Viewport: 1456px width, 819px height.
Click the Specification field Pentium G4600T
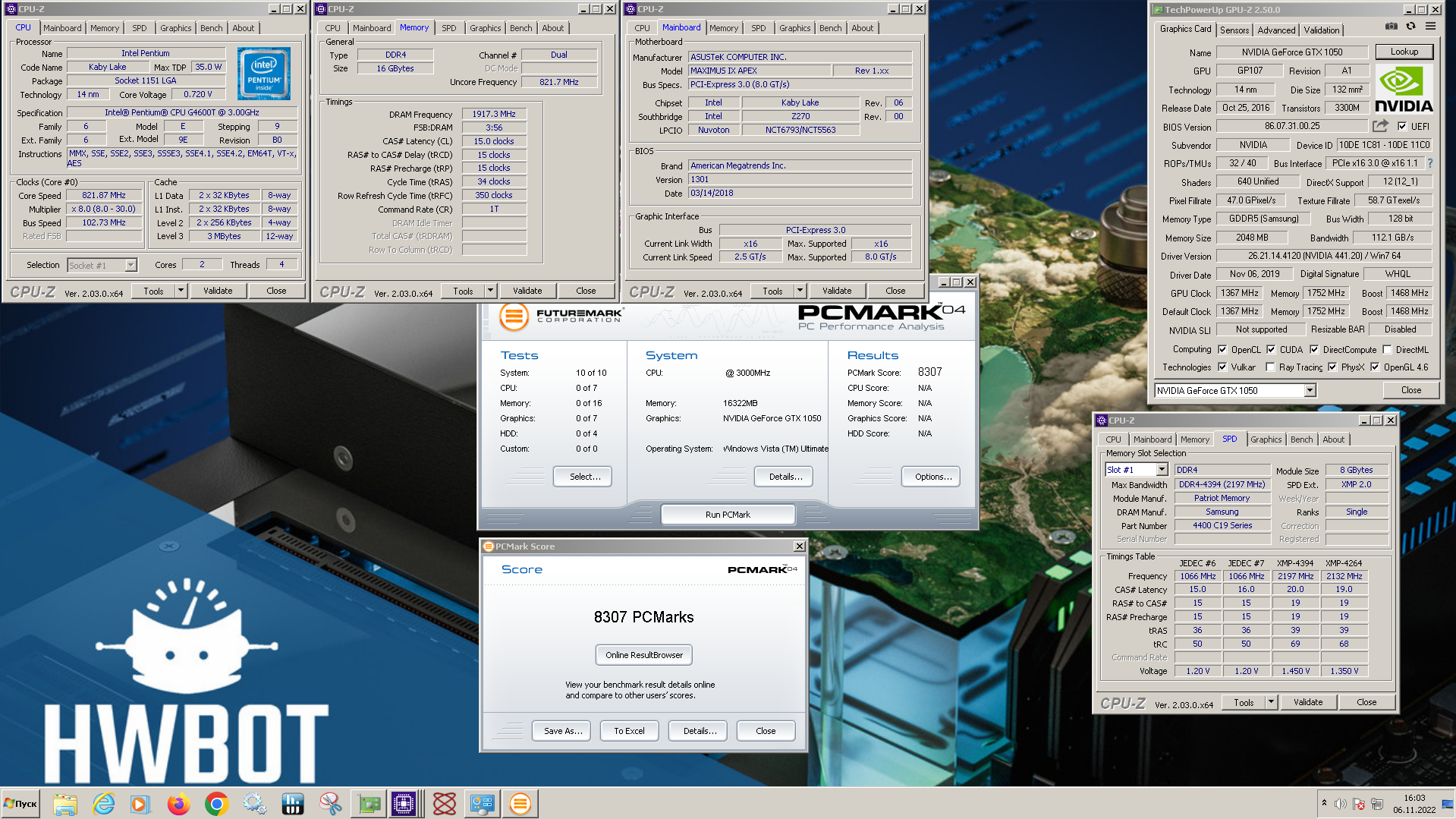(182, 112)
